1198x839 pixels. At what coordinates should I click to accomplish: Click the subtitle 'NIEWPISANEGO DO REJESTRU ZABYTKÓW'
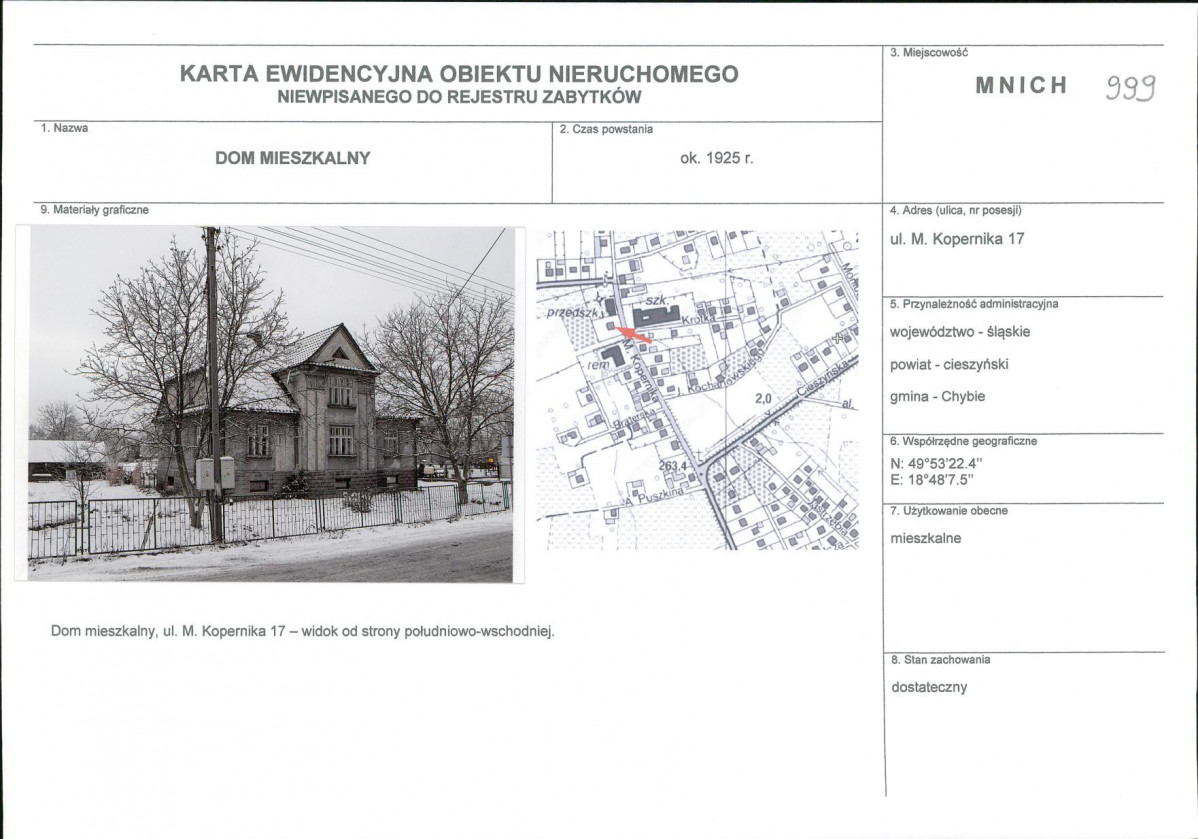(x=459, y=97)
